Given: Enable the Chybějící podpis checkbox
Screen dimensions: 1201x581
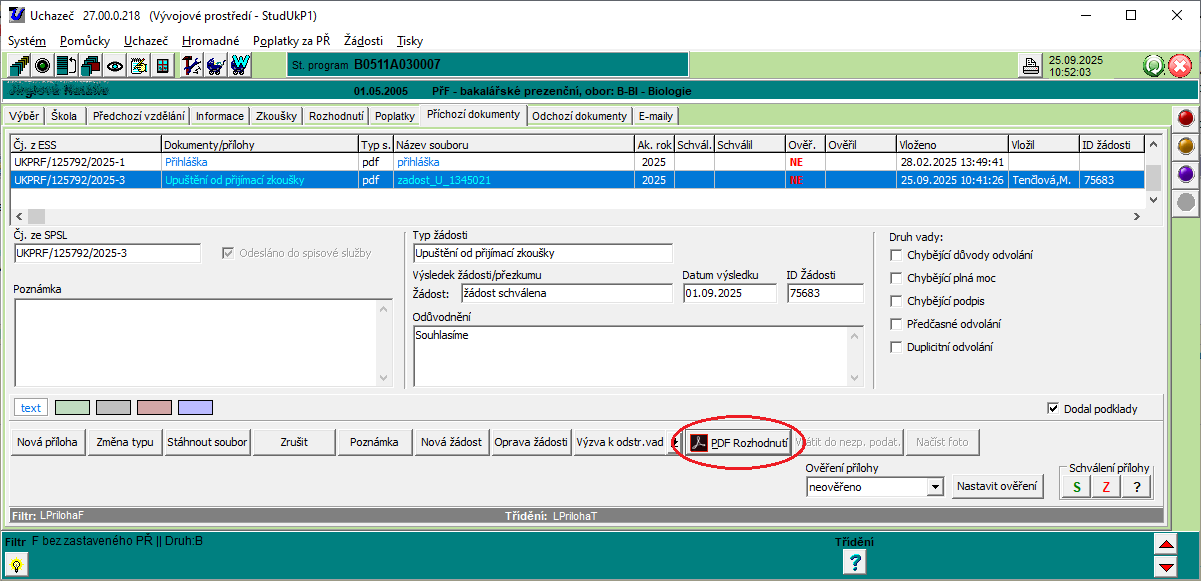Looking at the screenshot, I should 896,301.
